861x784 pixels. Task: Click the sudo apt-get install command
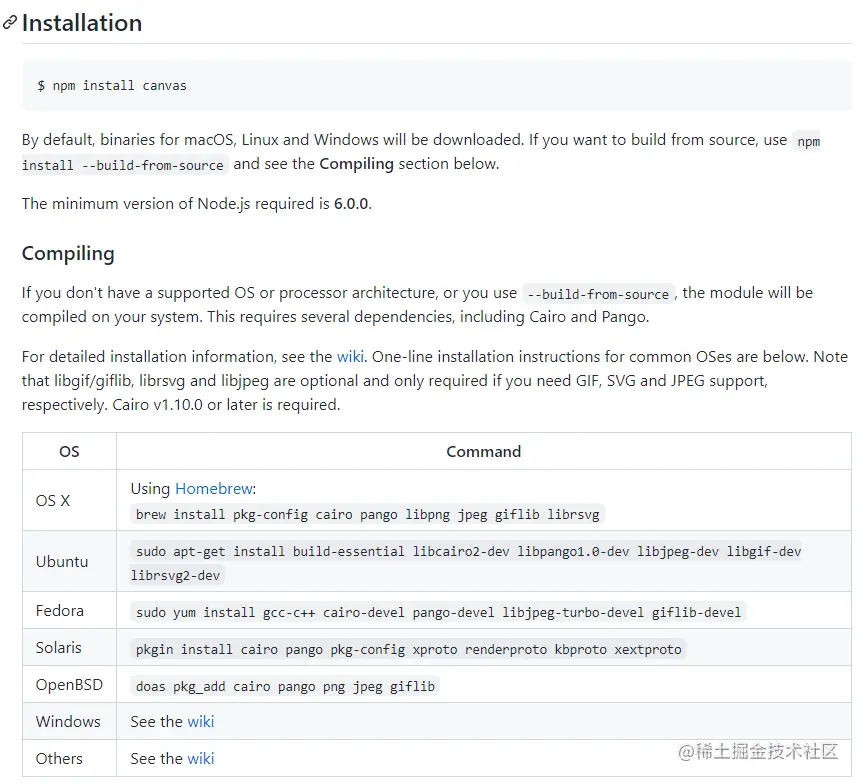point(467,551)
